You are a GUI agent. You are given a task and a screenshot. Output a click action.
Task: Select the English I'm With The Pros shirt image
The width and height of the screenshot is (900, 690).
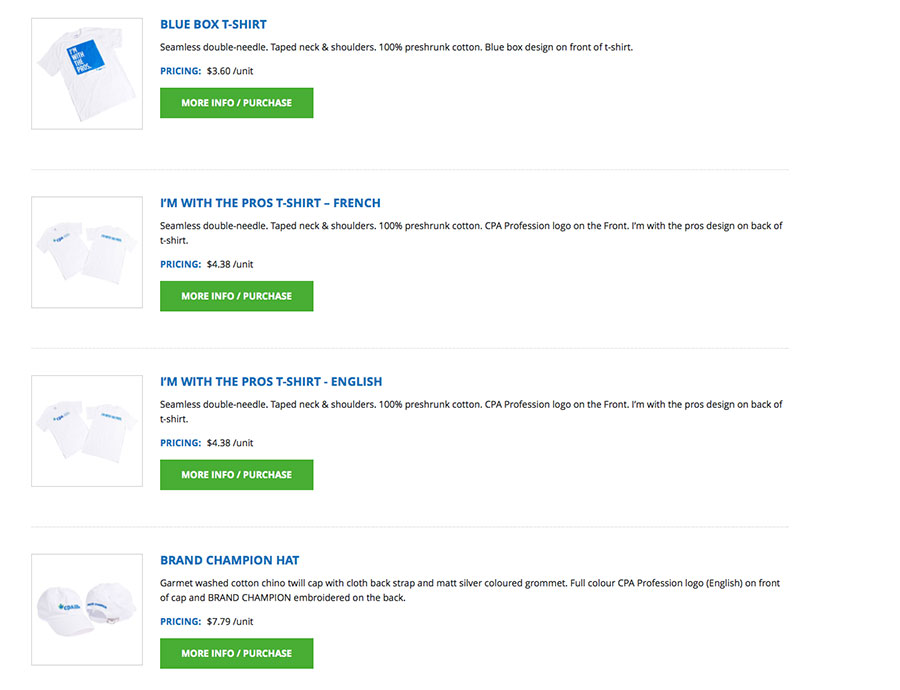tap(87, 431)
